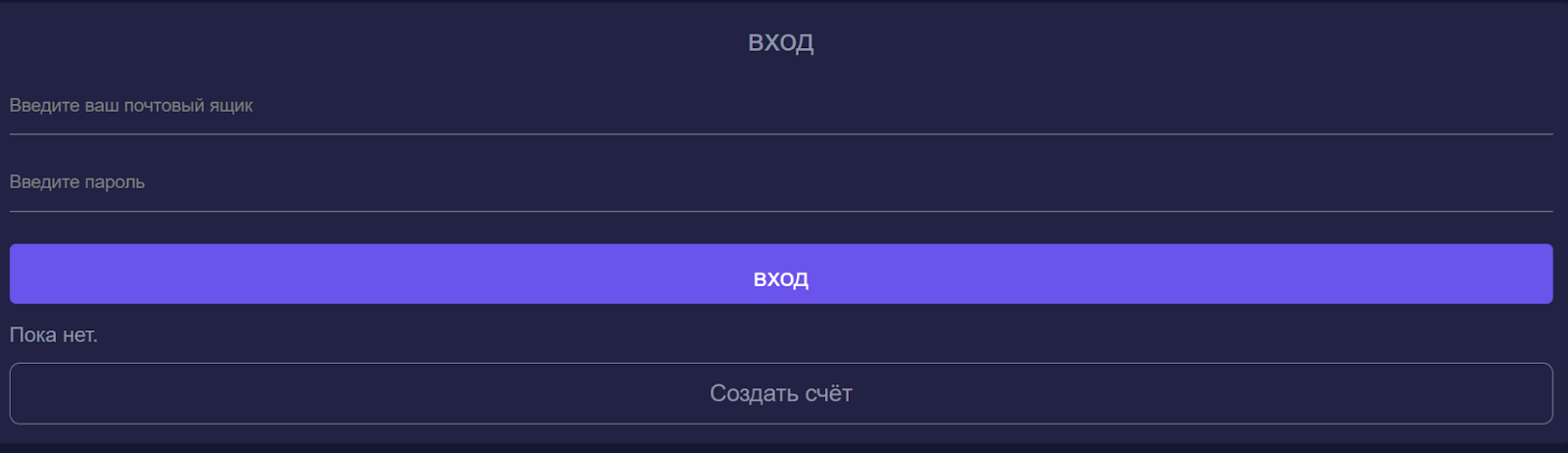Click the ВХОД heading at top
The image size is (1568, 453).
tap(780, 42)
